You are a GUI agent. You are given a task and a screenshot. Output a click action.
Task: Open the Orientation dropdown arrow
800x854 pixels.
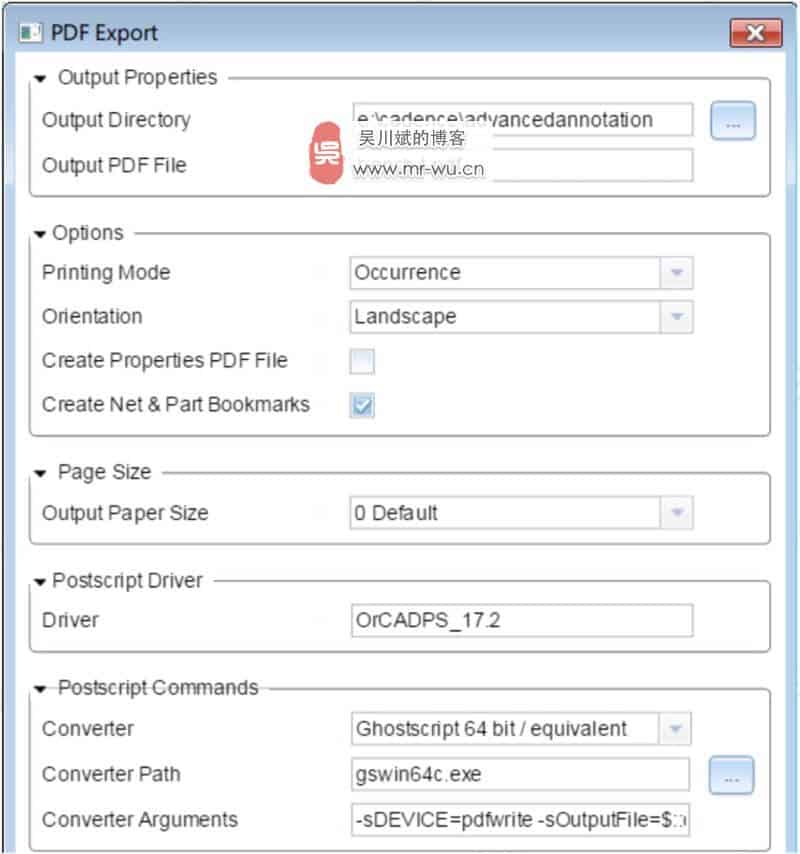pyautogui.click(x=676, y=317)
